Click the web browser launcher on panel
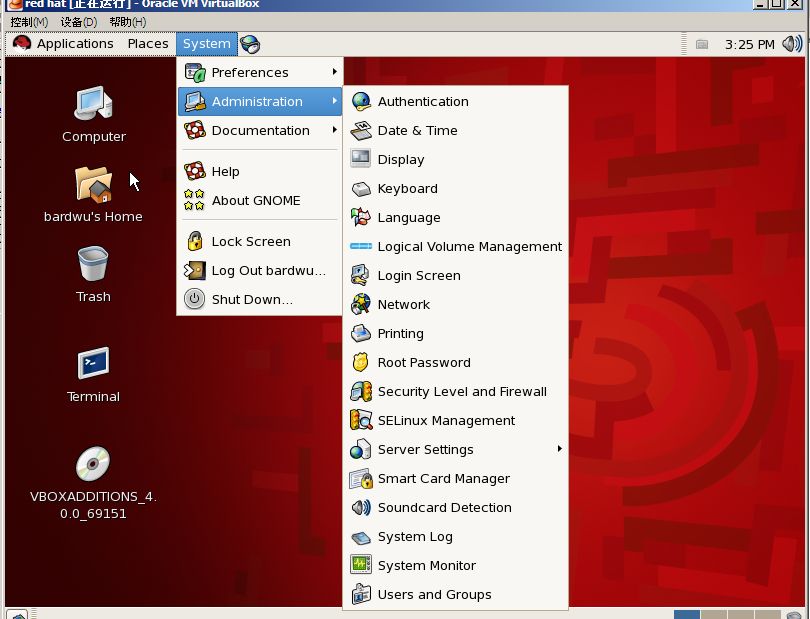Screen dimensions: 810x619 (x=250, y=44)
